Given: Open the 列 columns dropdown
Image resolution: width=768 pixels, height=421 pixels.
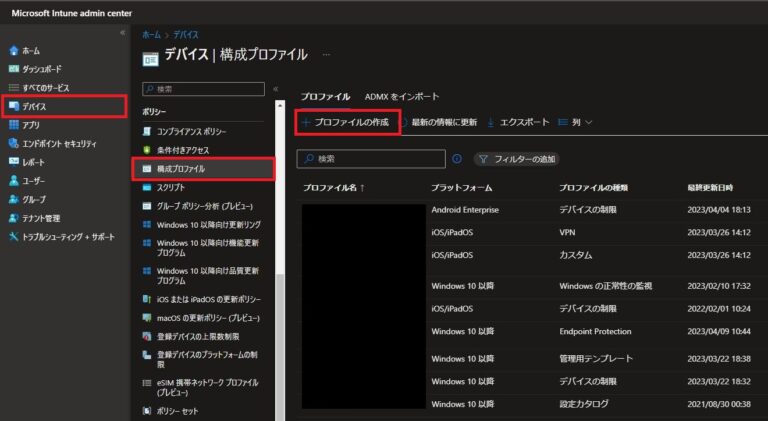Looking at the screenshot, I should click(576, 122).
